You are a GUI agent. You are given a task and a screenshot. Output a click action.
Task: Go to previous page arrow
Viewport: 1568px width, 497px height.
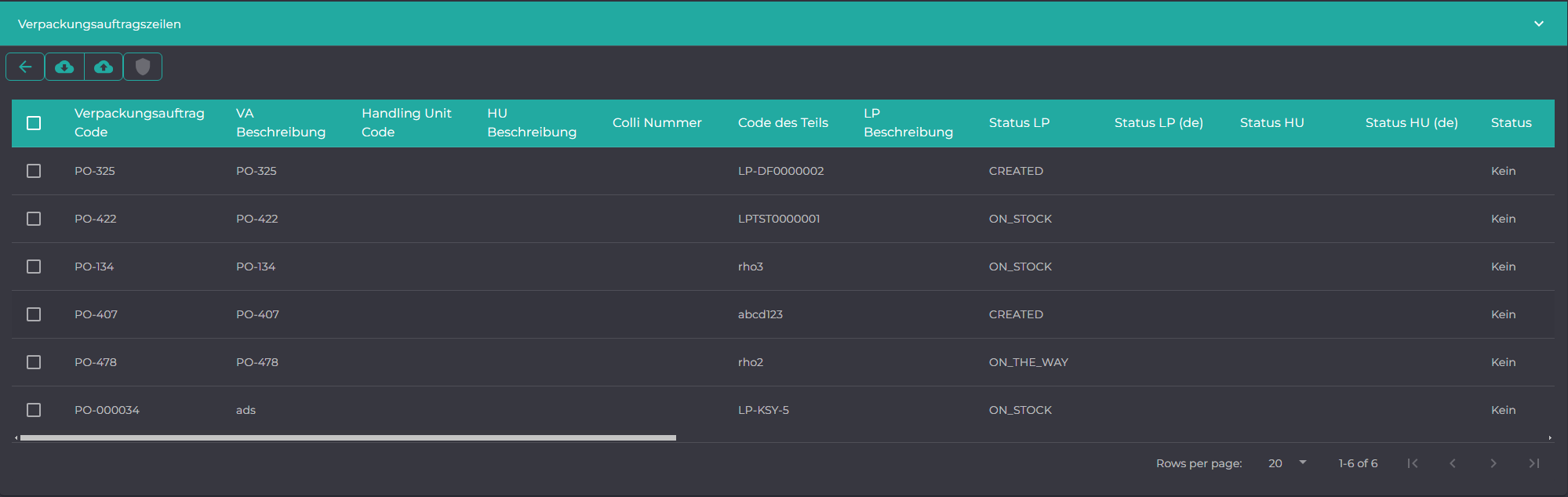pyautogui.click(x=1453, y=463)
